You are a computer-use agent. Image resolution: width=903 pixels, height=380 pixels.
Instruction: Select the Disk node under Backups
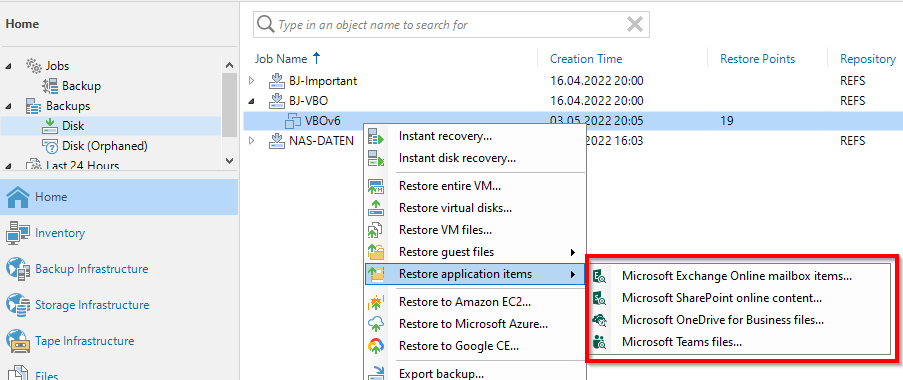point(73,126)
